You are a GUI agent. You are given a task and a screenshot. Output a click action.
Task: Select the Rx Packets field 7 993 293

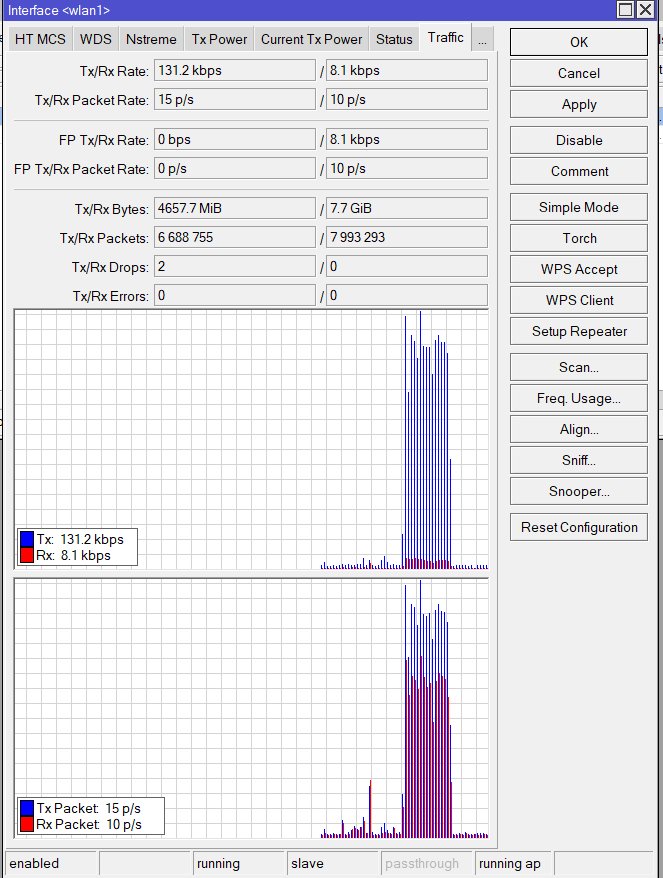pos(407,237)
